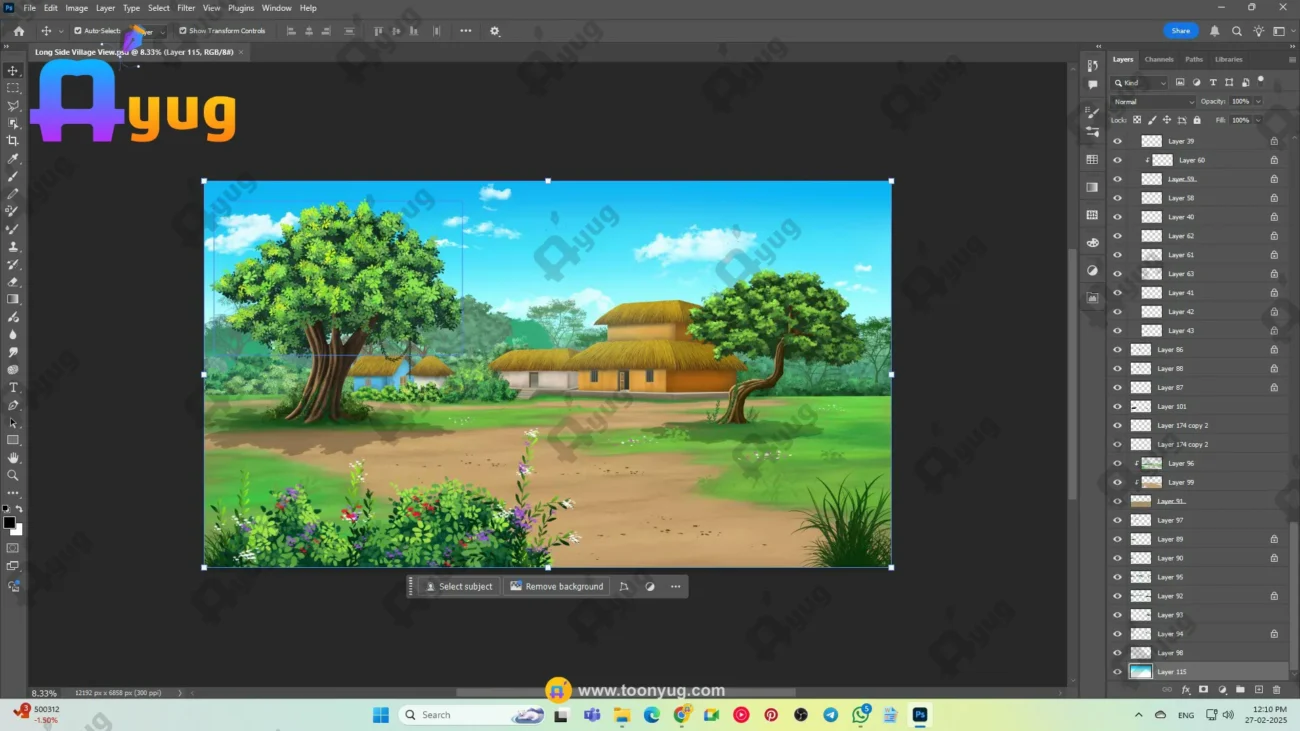Toggle visibility of Layer 101

pyautogui.click(x=1117, y=407)
